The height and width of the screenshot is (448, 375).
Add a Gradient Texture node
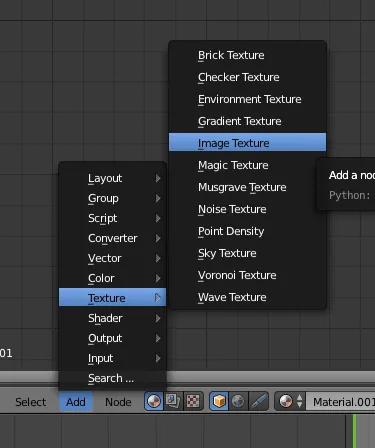coord(247,121)
